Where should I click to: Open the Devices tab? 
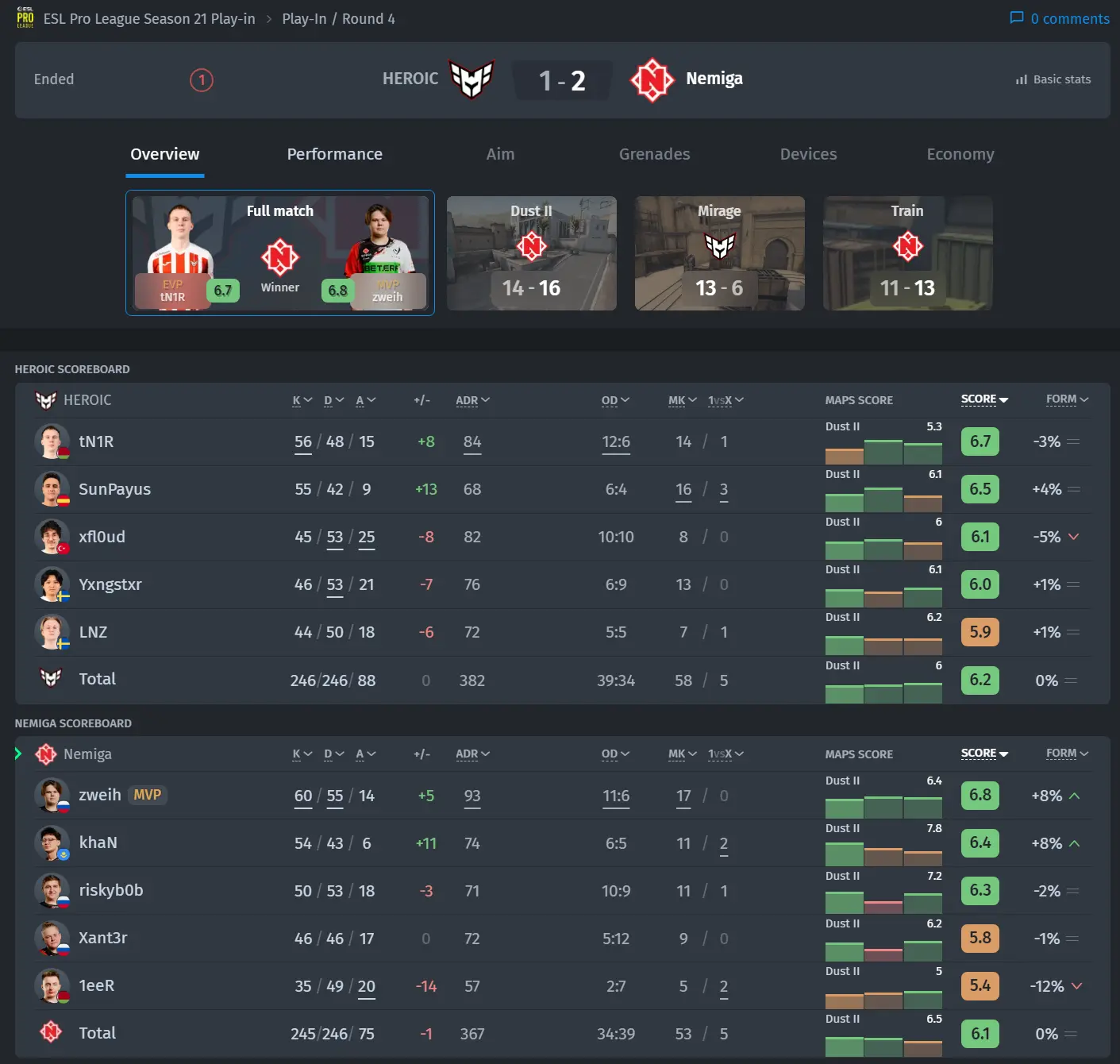coord(808,155)
